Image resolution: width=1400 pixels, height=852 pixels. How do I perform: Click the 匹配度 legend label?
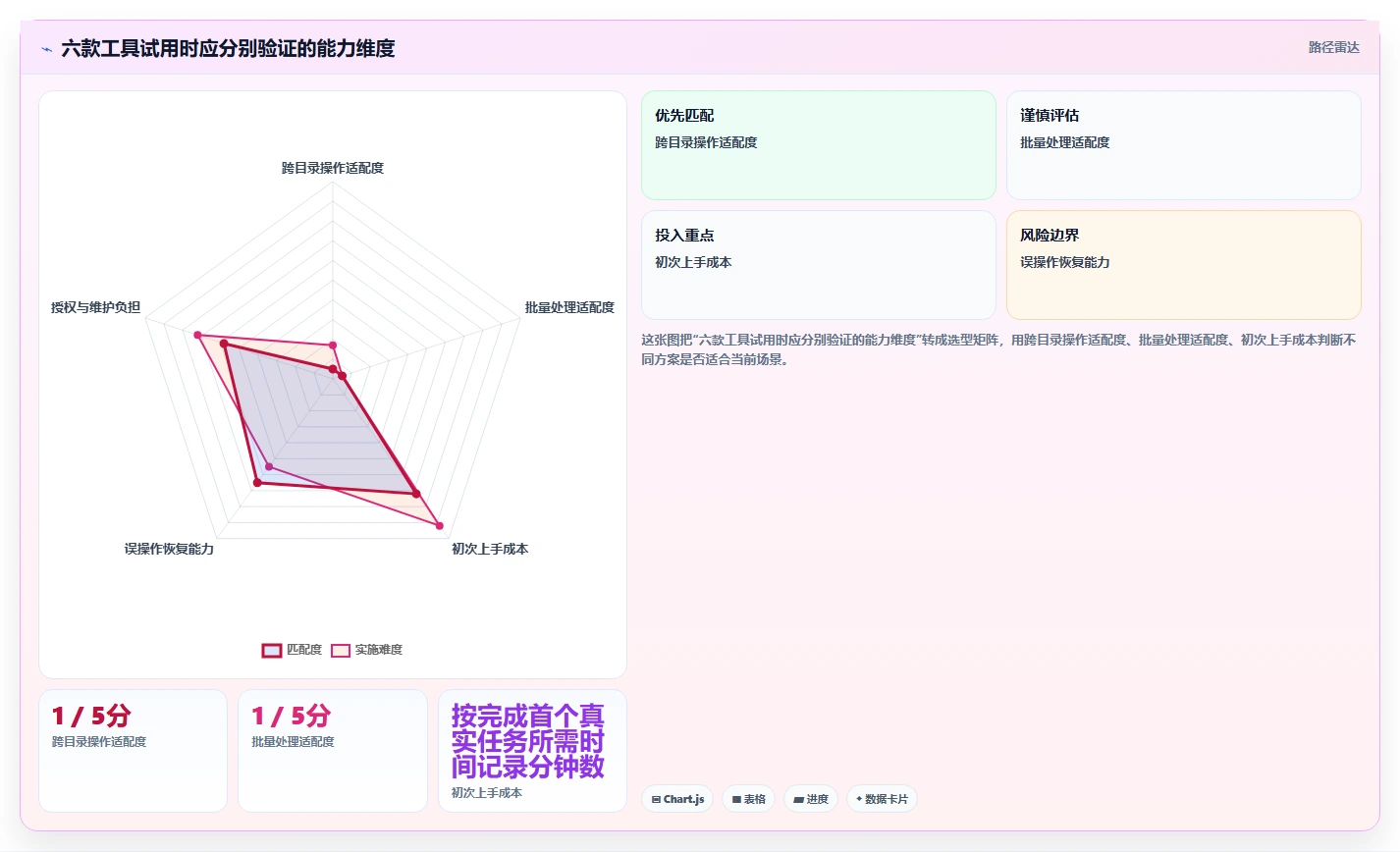[x=304, y=650]
